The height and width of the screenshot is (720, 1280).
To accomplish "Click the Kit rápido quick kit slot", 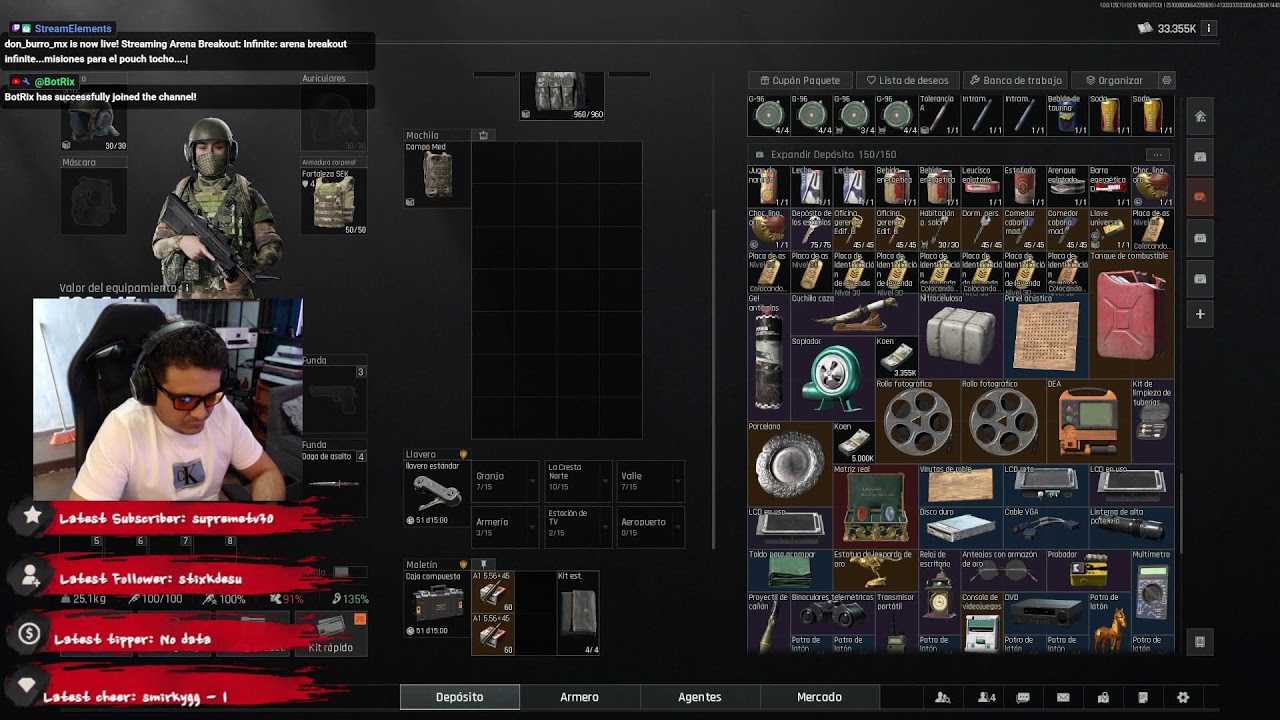I will 331,633.
